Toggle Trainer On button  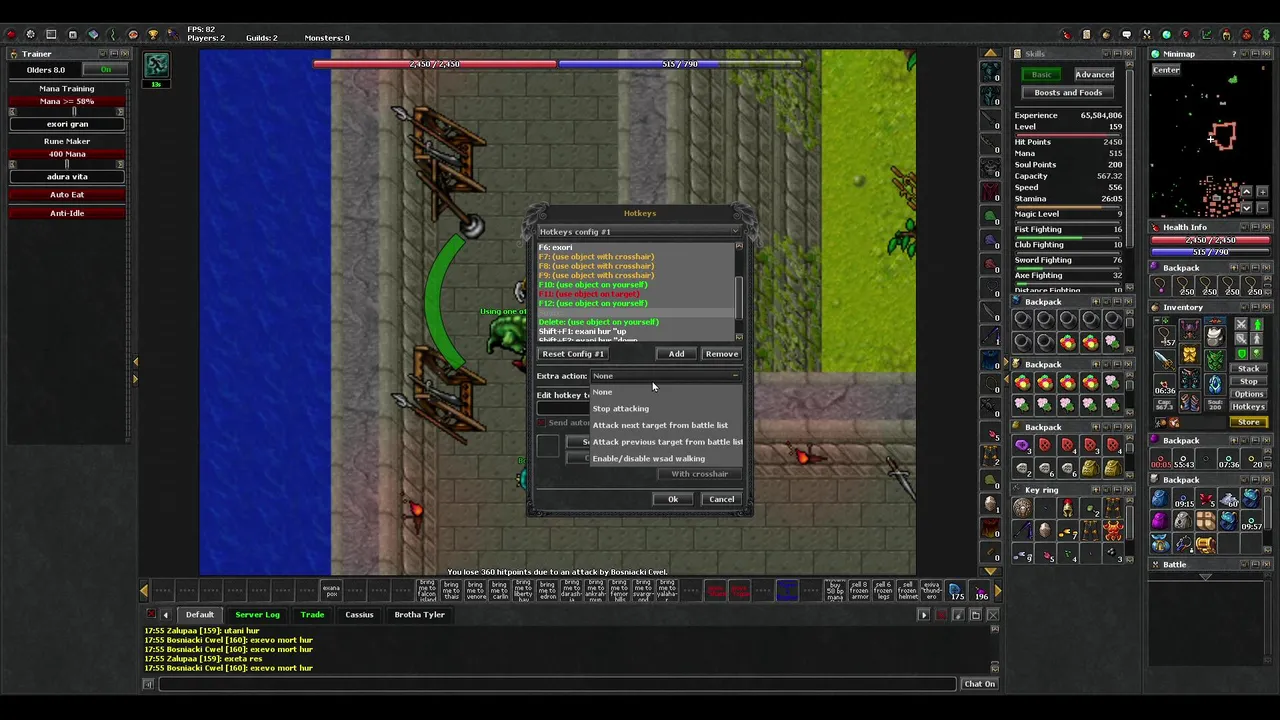tap(105, 70)
